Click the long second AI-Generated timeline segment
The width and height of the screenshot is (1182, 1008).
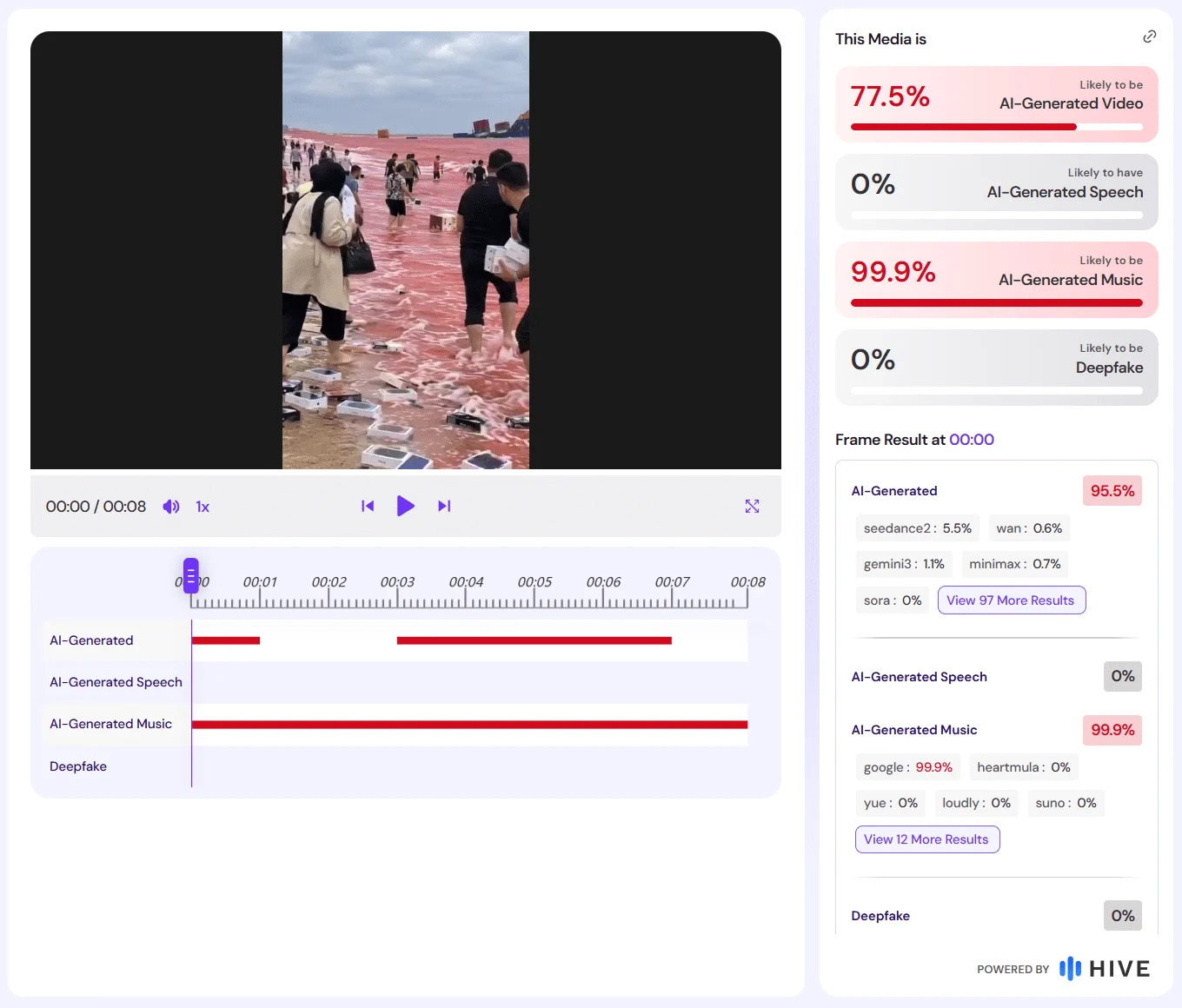point(535,640)
